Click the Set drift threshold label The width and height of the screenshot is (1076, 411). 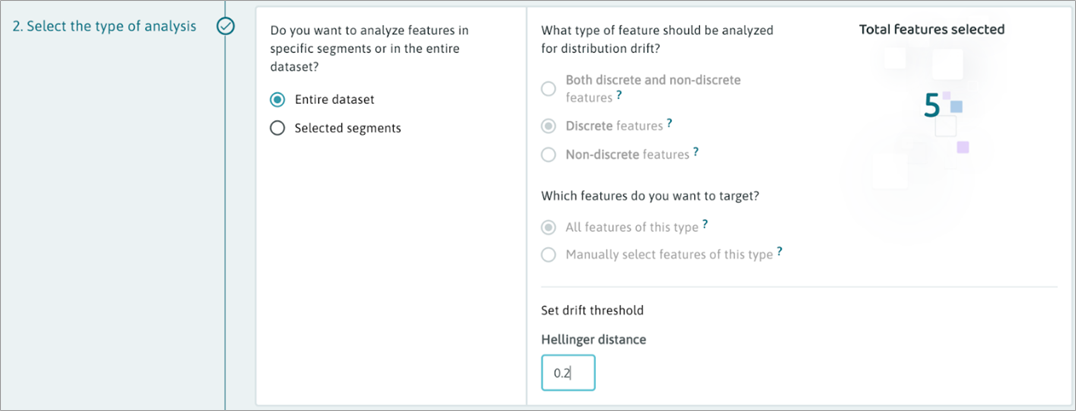[x=592, y=310]
